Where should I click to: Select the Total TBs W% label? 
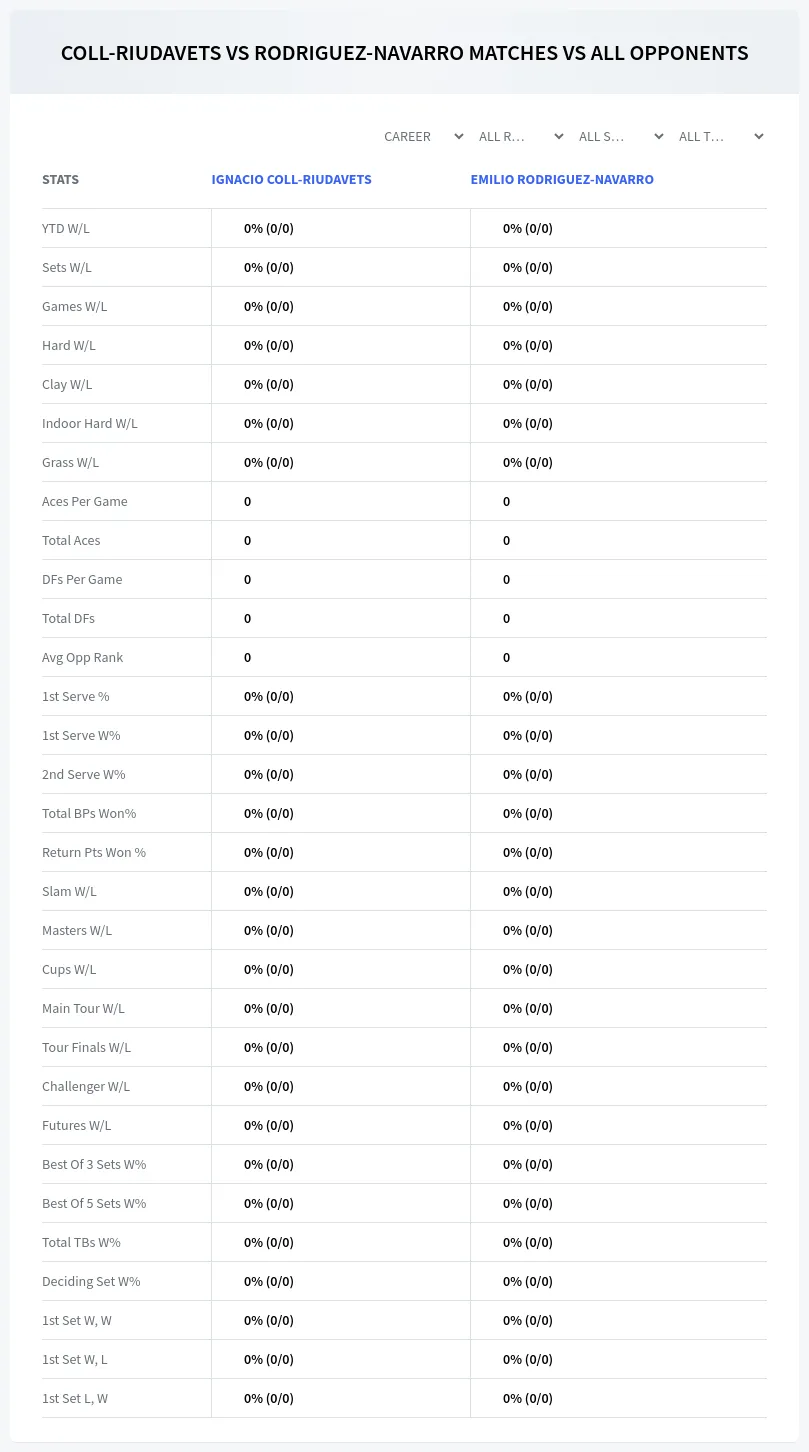81,1242
